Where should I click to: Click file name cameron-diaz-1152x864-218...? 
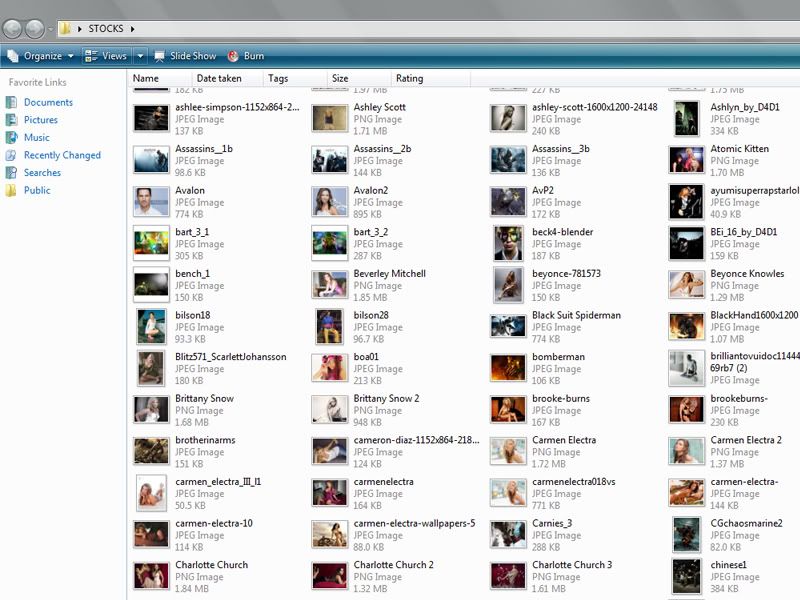[416, 440]
